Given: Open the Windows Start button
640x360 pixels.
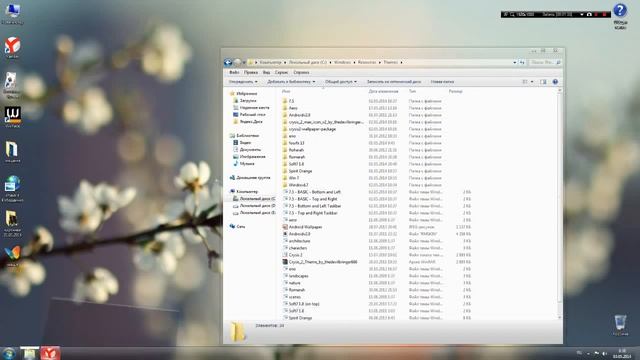Looking at the screenshot, I should 9,353.
